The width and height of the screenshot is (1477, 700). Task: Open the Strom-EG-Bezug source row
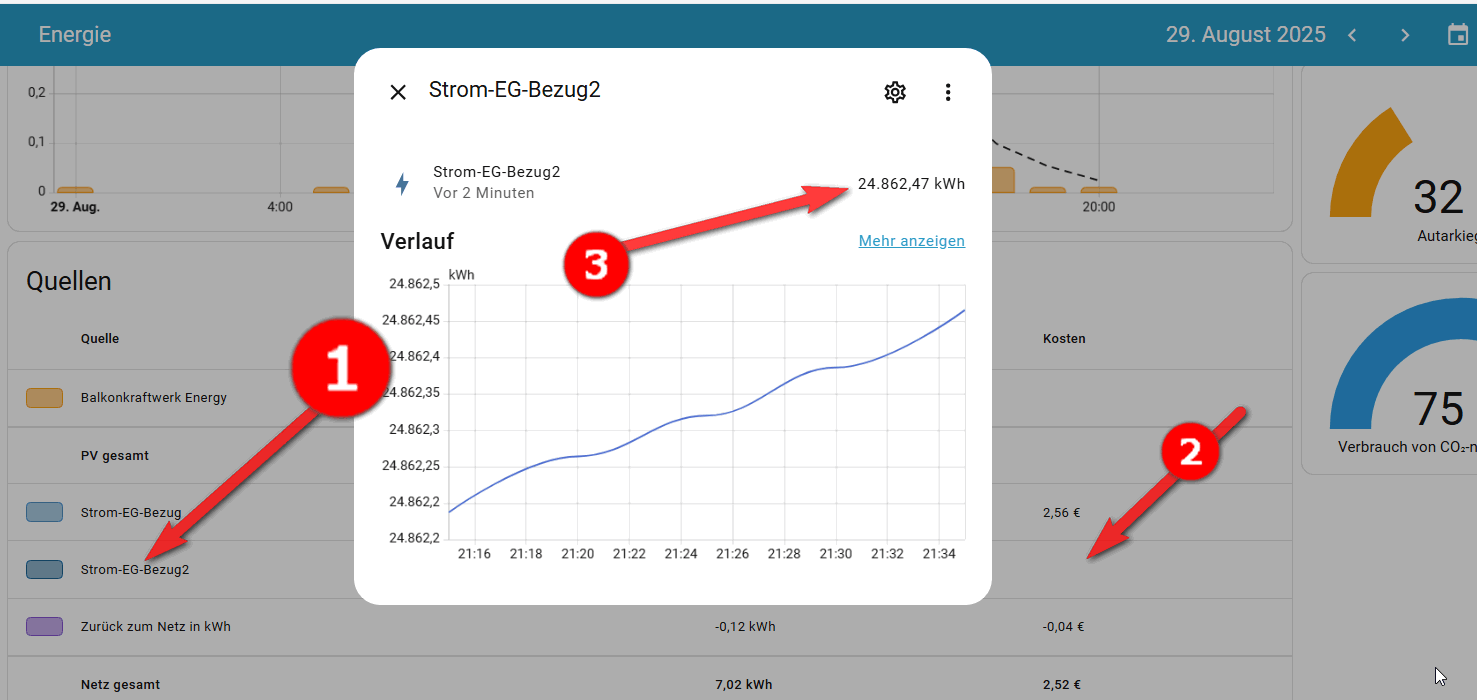click(131, 513)
